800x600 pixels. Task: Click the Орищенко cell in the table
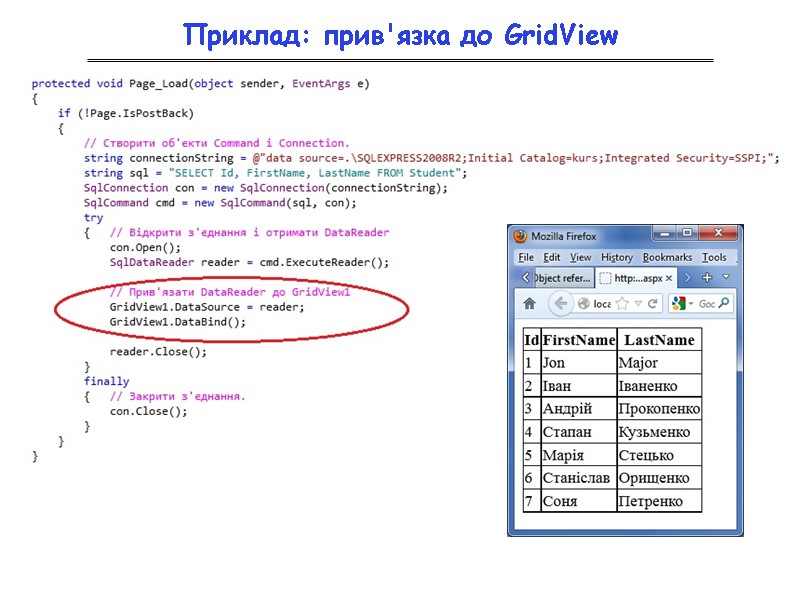coord(659,478)
